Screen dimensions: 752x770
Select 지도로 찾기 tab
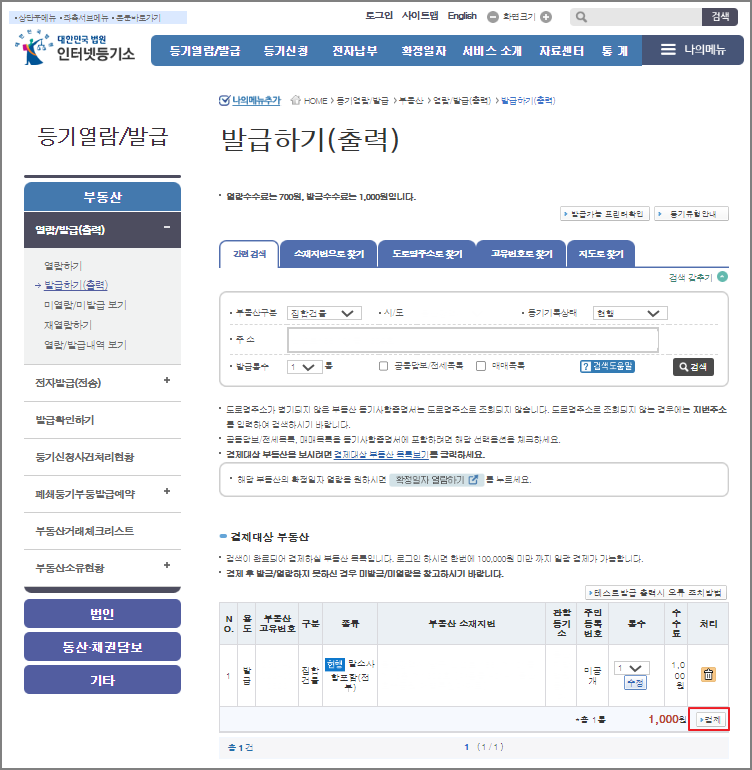[x=601, y=253]
